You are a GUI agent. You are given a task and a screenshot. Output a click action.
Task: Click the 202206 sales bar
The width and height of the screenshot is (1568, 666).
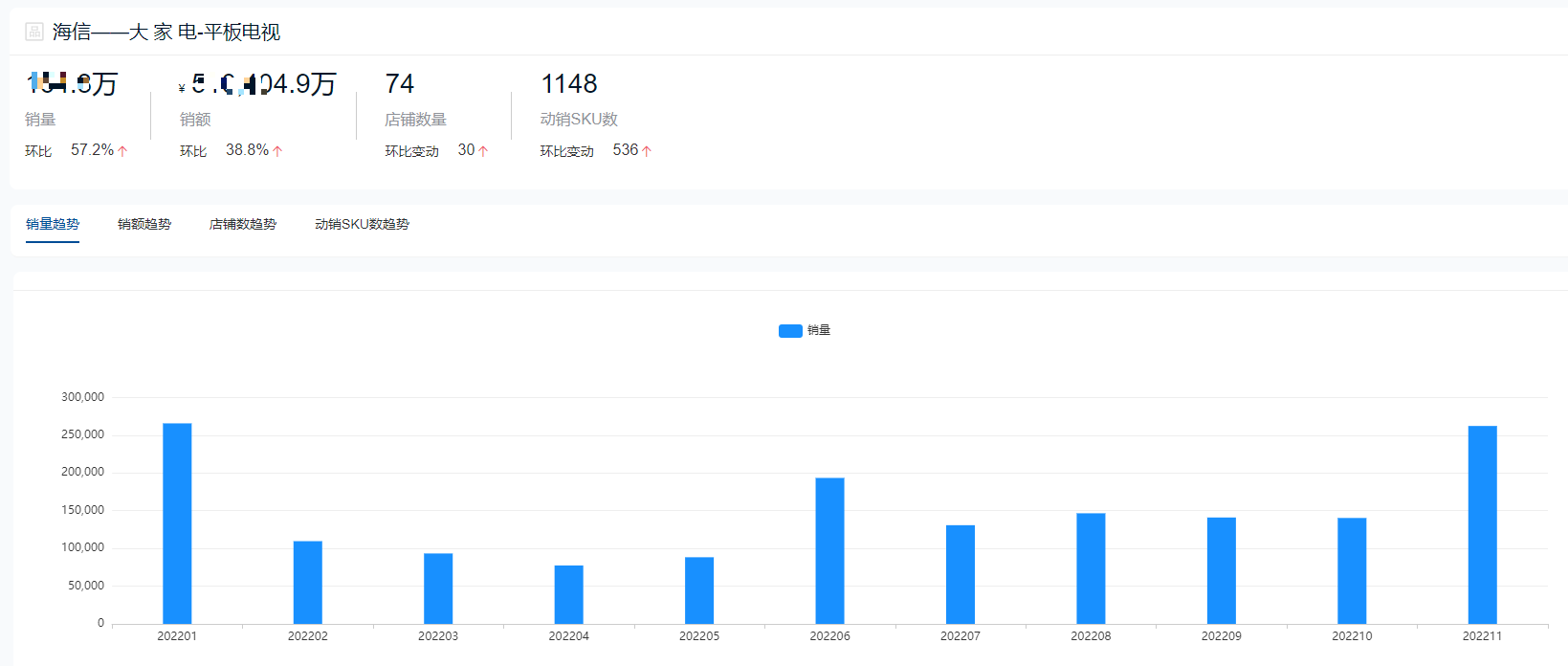(829, 551)
